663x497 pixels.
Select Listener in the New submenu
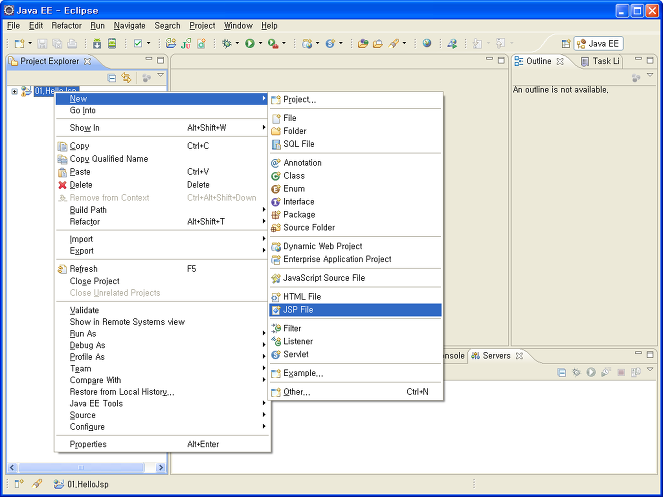356,341
